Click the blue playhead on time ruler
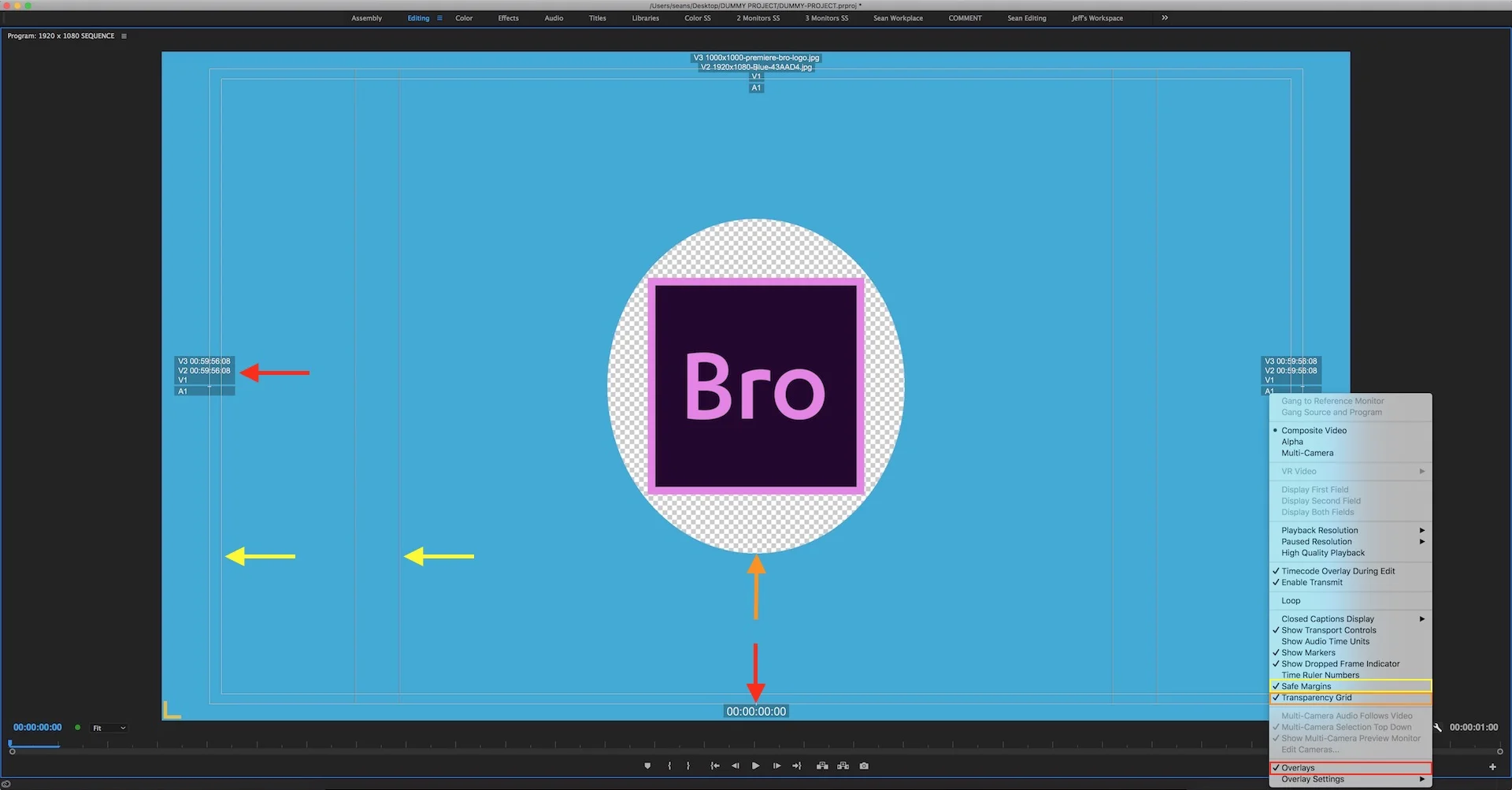This screenshot has width=1512, height=790. point(10,743)
